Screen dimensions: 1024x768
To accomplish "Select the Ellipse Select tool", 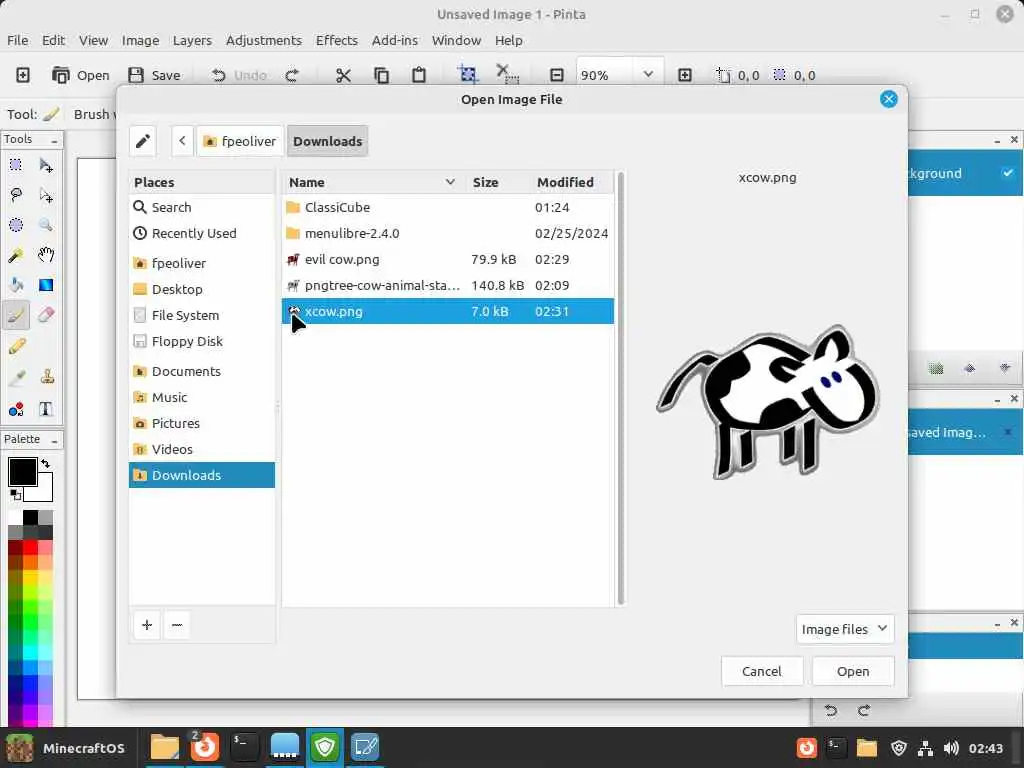I will point(16,225).
